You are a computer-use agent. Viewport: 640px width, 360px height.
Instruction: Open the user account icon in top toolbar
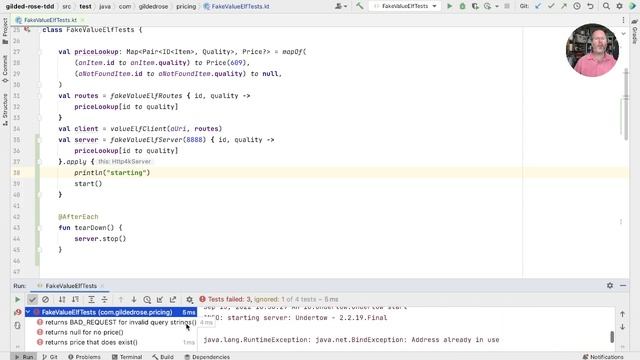click(338, 6)
